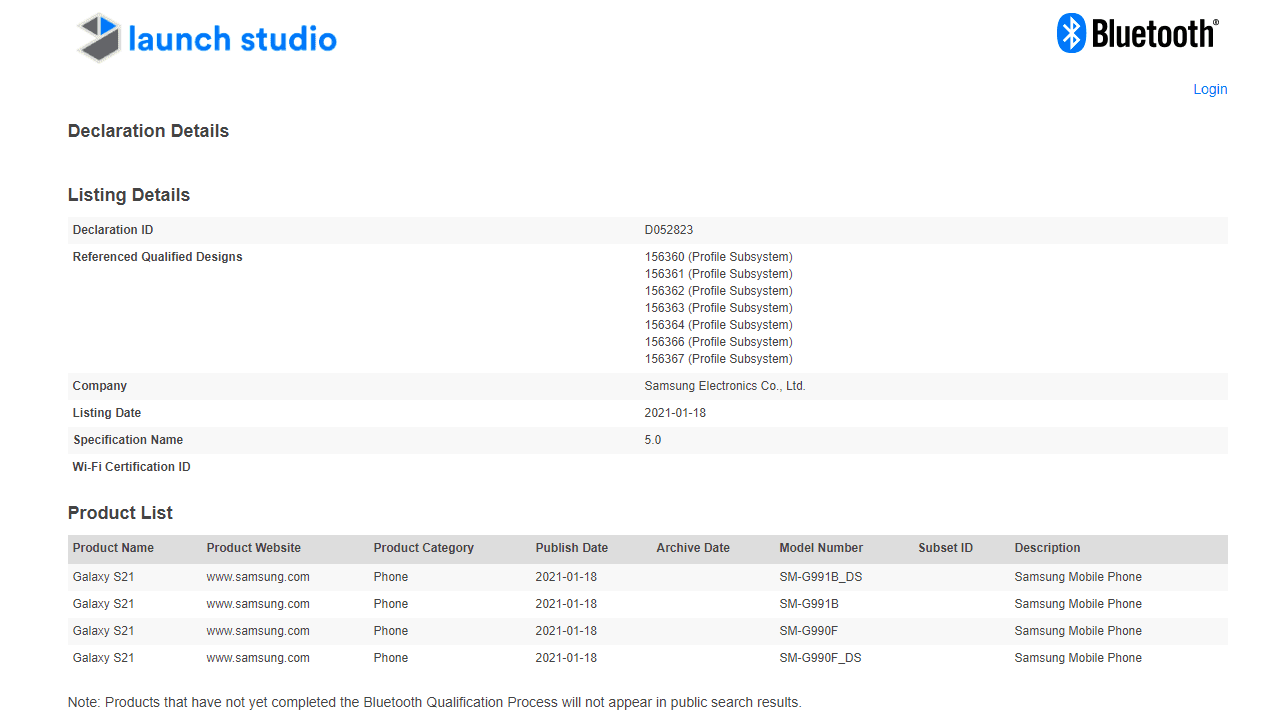This screenshot has width=1279, height=720.
Task: Click the Subset ID column header
Action: (946, 548)
